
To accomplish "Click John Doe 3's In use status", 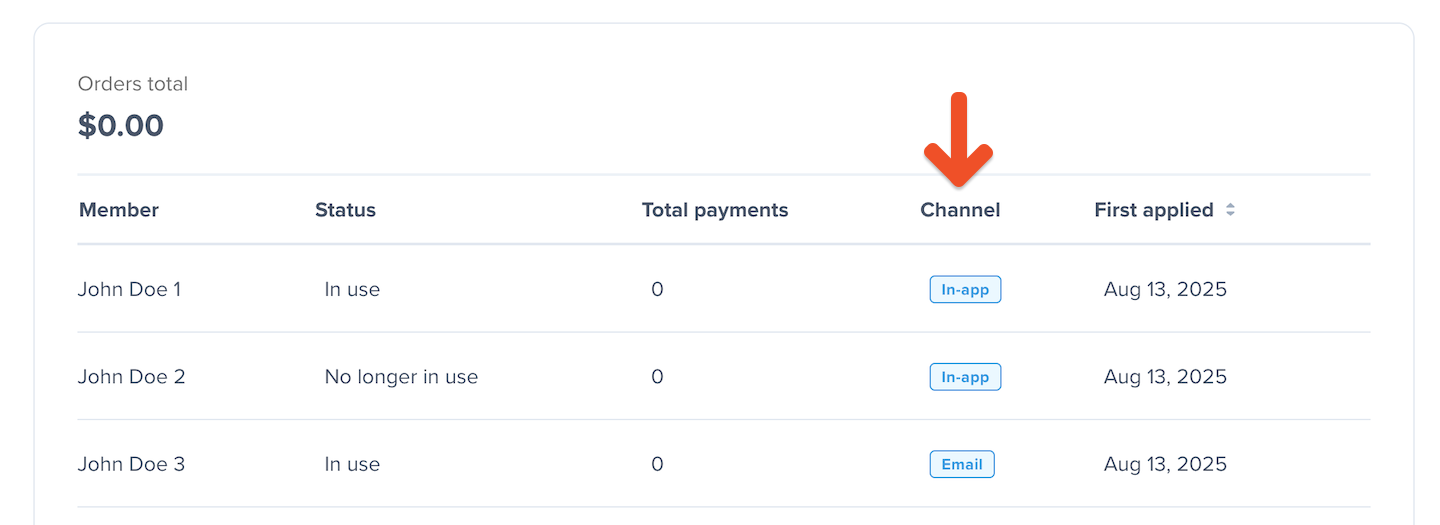I will tap(352, 464).
